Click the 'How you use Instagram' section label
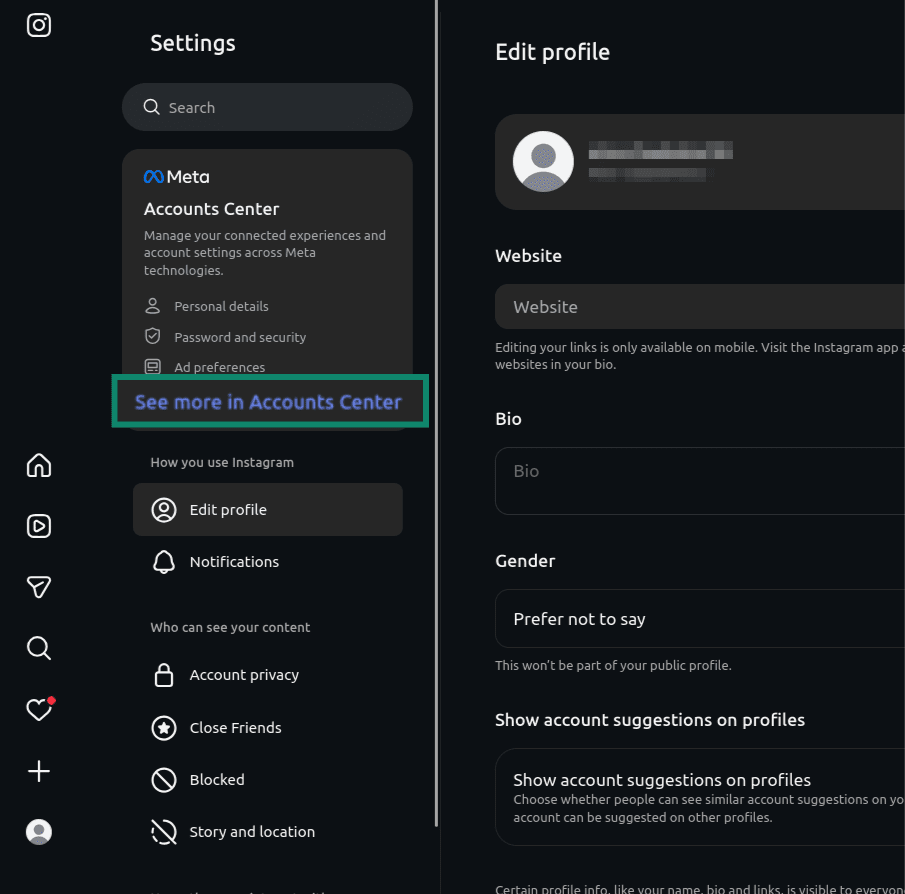 coord(222,462)
